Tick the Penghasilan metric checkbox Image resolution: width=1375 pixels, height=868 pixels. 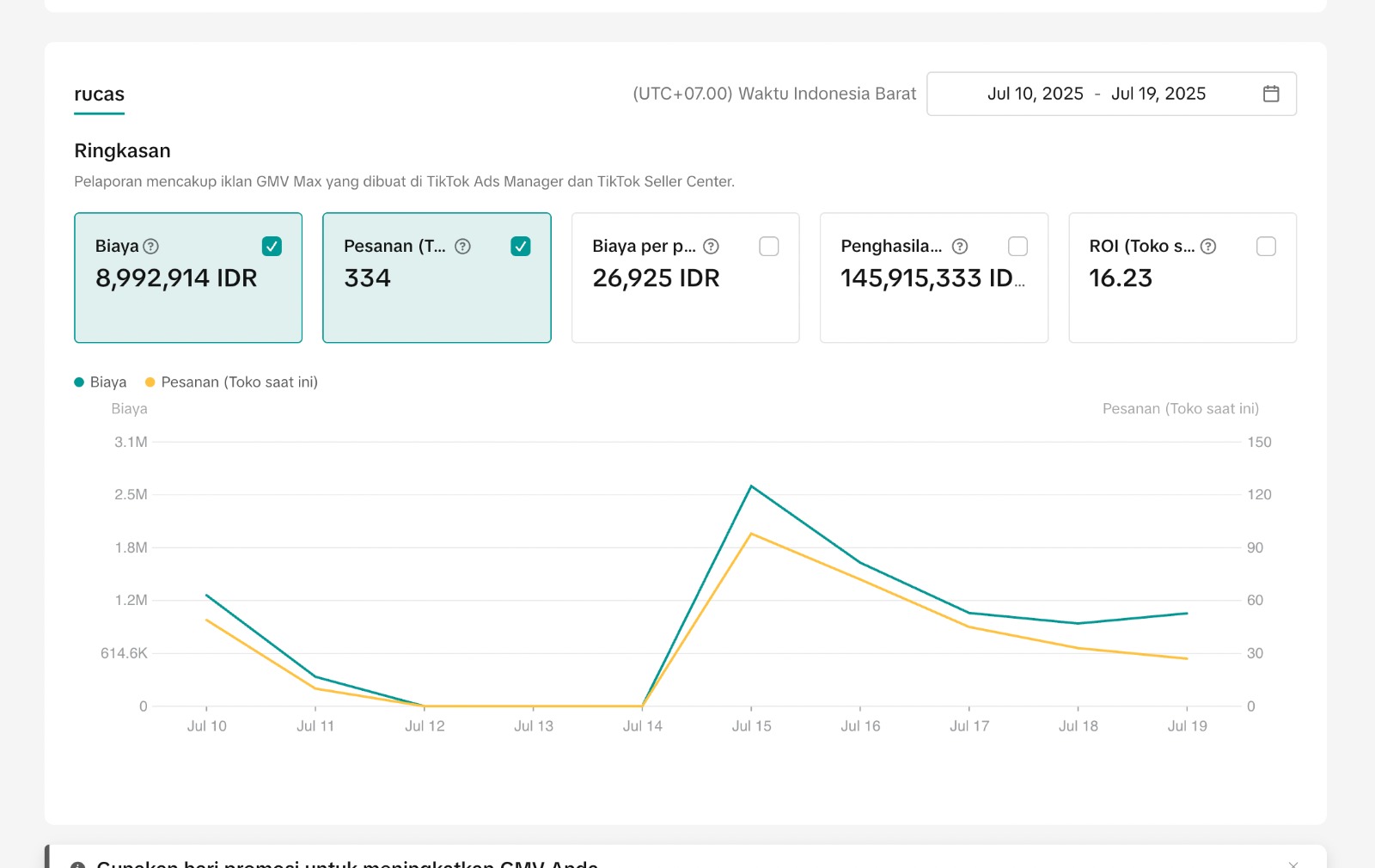[1017, 247]
